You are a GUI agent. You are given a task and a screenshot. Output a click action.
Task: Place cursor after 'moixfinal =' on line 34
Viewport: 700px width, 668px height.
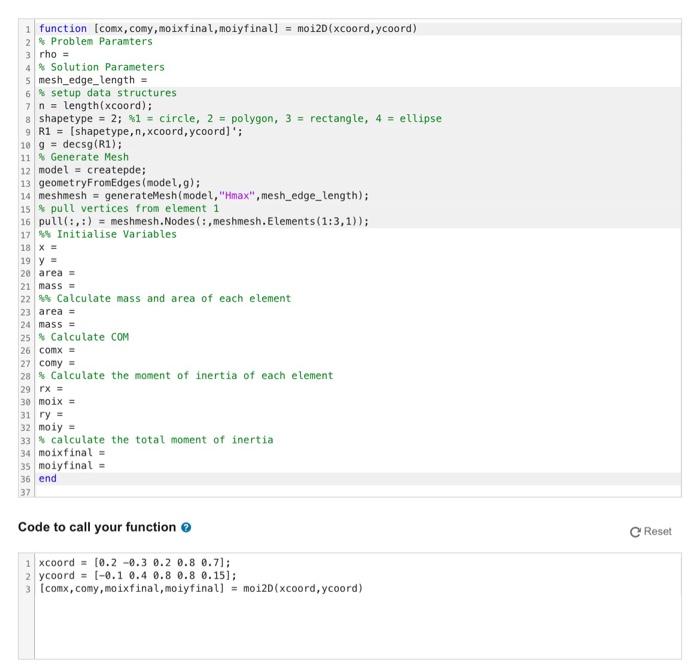click(107, 453)
